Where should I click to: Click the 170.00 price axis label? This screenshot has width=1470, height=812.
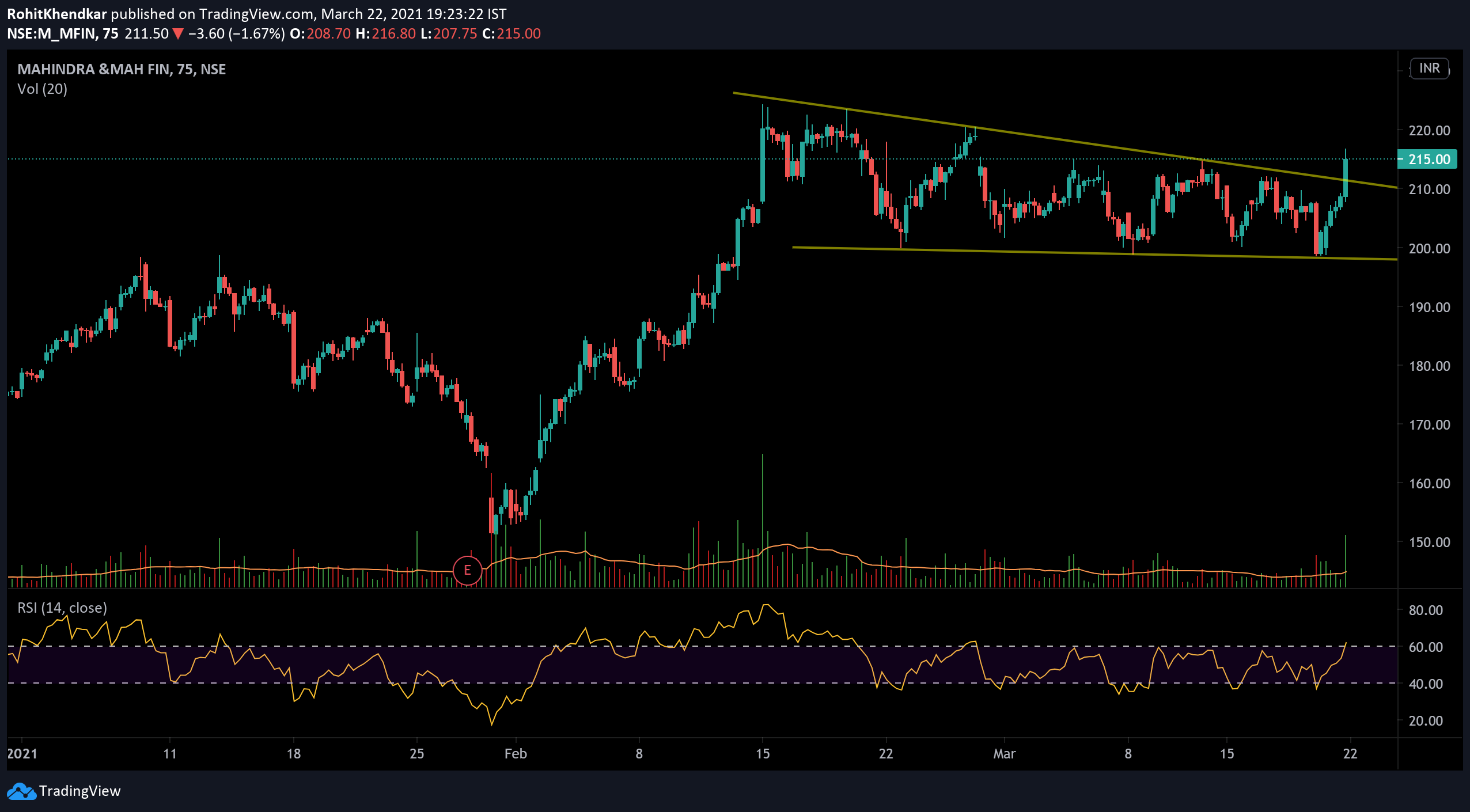point(1429,425)
